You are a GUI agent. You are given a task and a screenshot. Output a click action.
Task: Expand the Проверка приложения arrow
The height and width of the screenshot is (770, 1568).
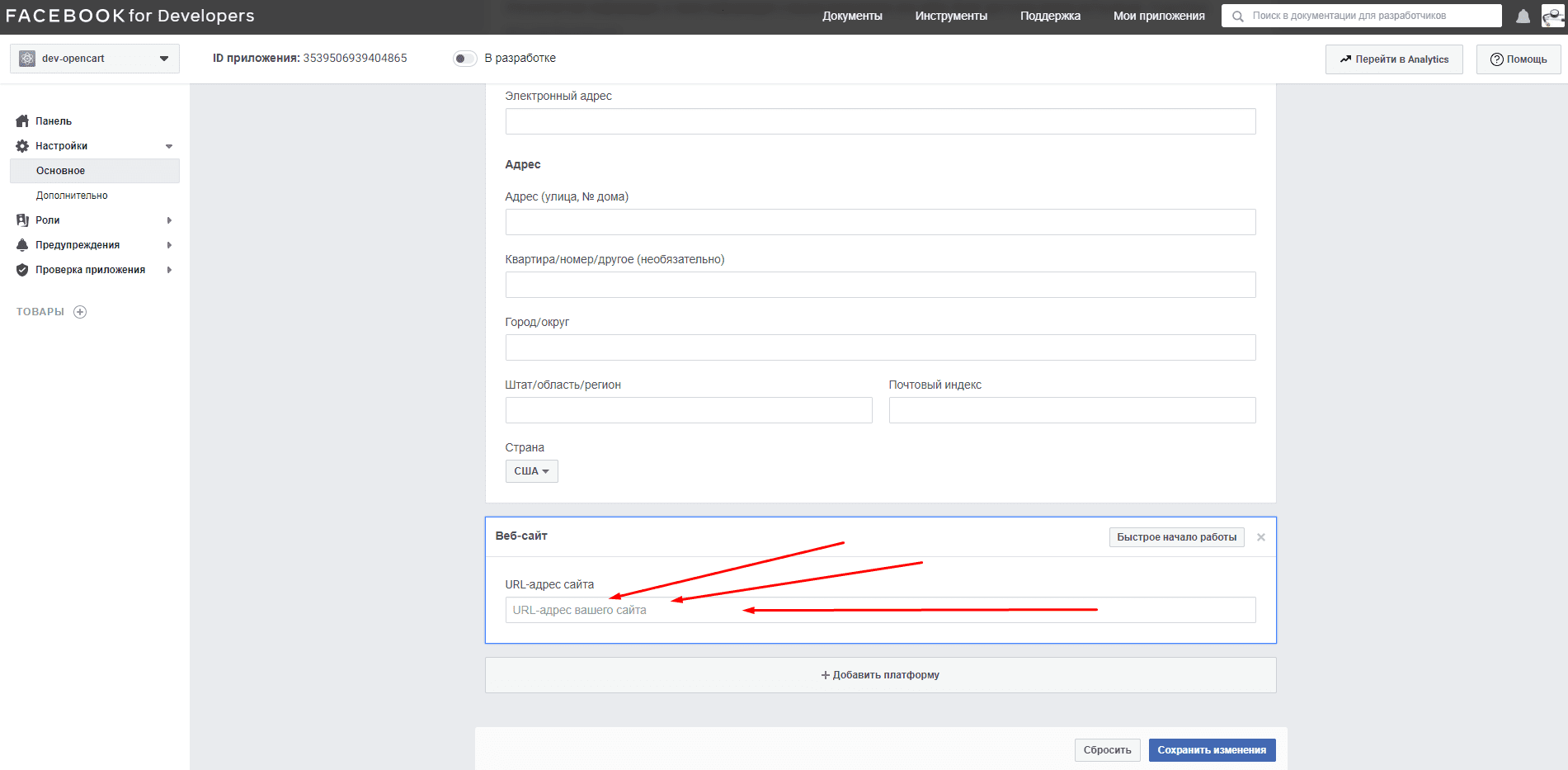click(x=169, y=270)
